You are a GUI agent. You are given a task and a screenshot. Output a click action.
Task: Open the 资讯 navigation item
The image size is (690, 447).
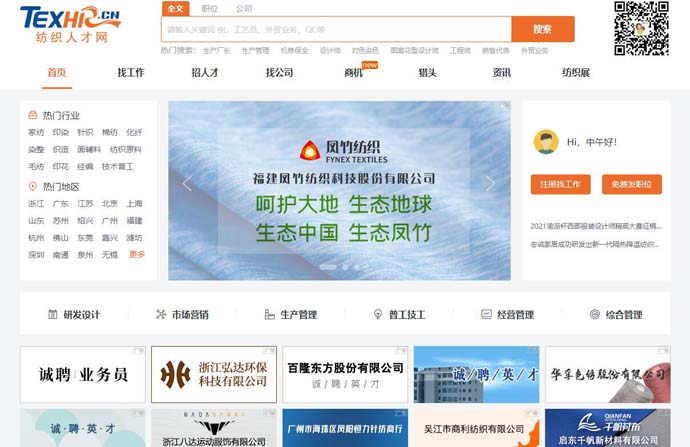[x=502, y=73]
